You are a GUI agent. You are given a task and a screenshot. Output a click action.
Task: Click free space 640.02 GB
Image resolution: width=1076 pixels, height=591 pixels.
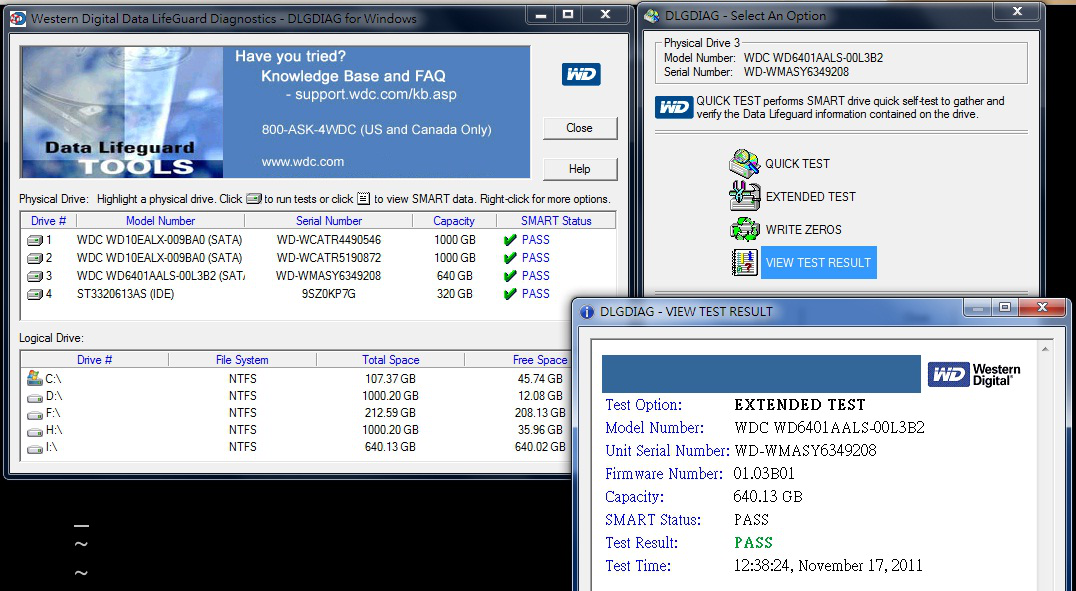[x=540, y=447]
